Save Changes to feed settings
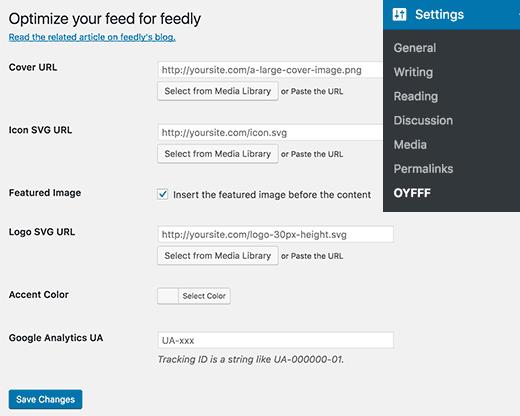This screenshot has width=520, height=416. point(45,399)
